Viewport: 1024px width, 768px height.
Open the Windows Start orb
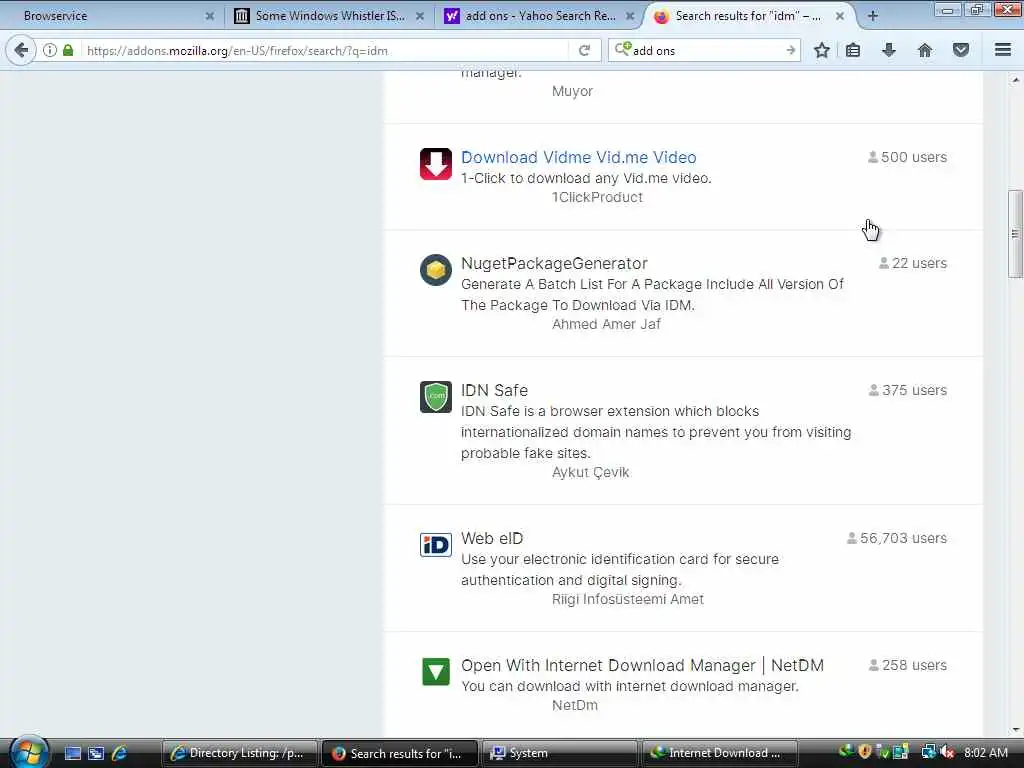27,752
